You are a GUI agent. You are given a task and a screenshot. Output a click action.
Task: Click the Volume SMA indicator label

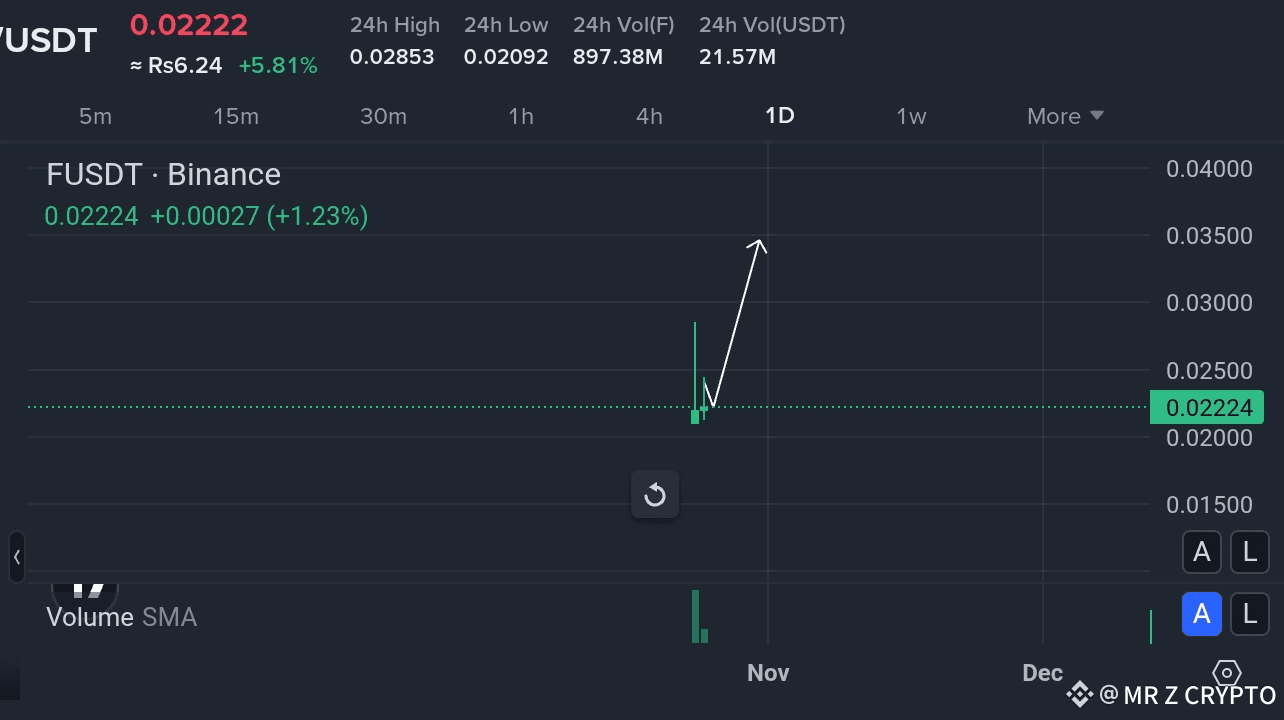coord(122,617)
